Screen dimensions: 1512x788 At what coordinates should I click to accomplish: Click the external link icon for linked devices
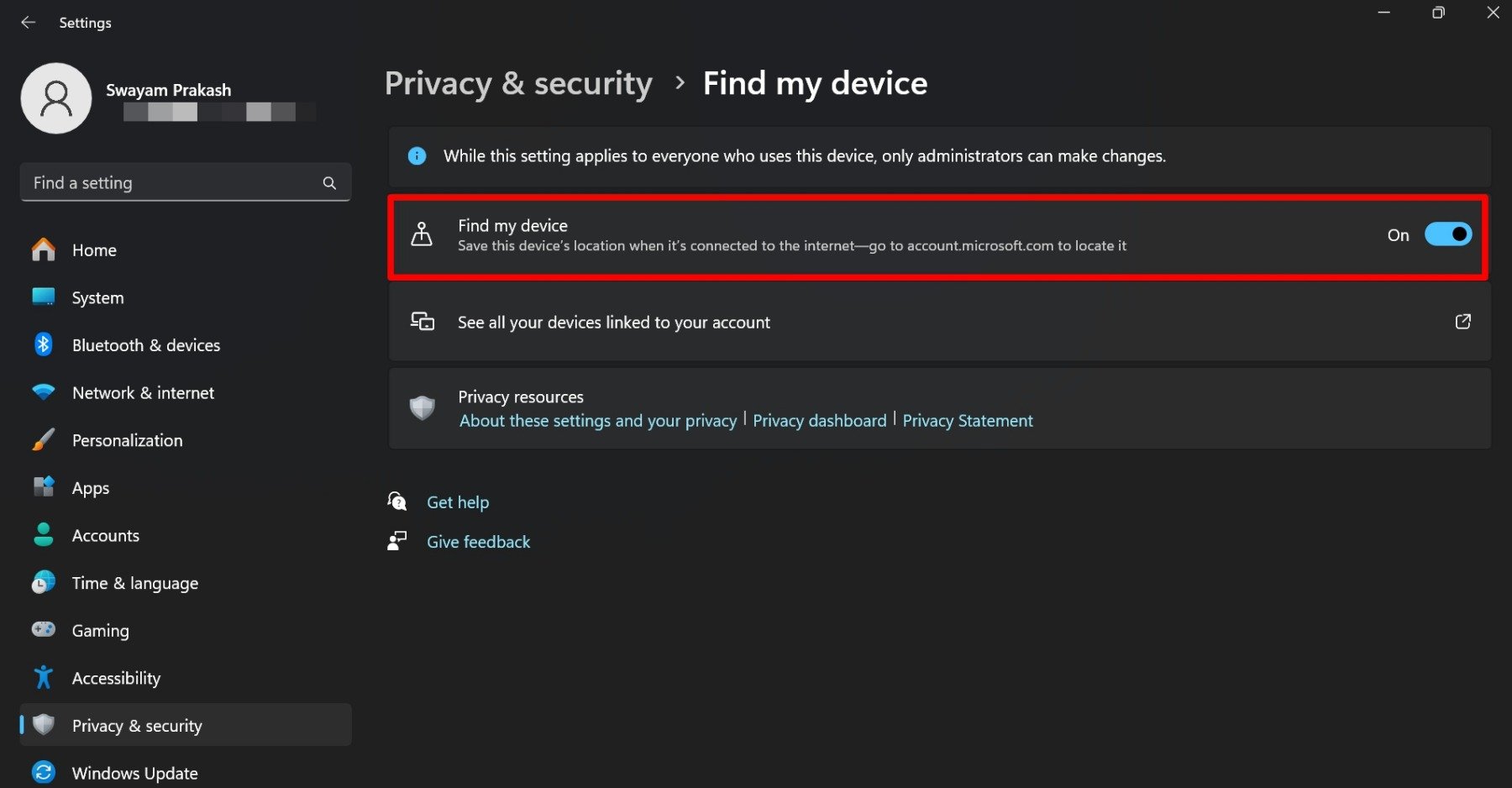(x=1463, y=321)
